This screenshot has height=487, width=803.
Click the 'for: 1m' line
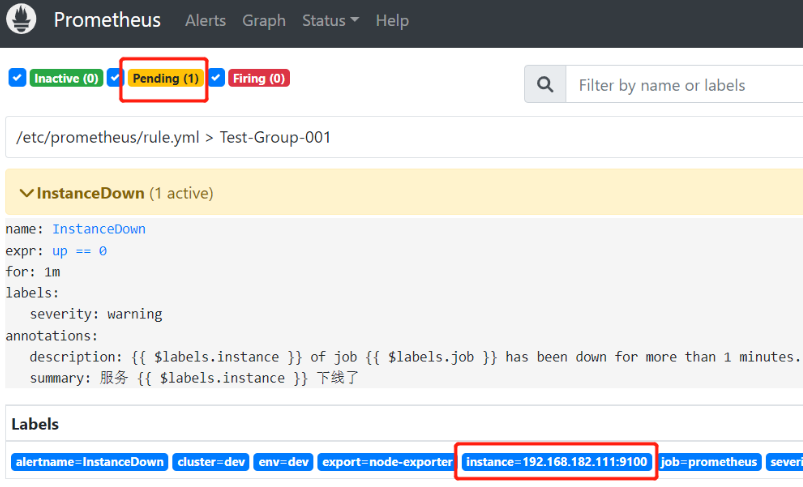pos(33,272)
